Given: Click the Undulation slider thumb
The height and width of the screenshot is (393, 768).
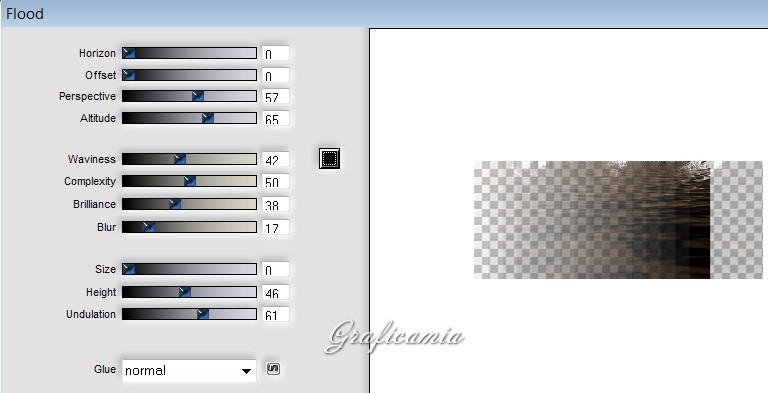Looking at the screenshot, I should (x=203, y=314).
